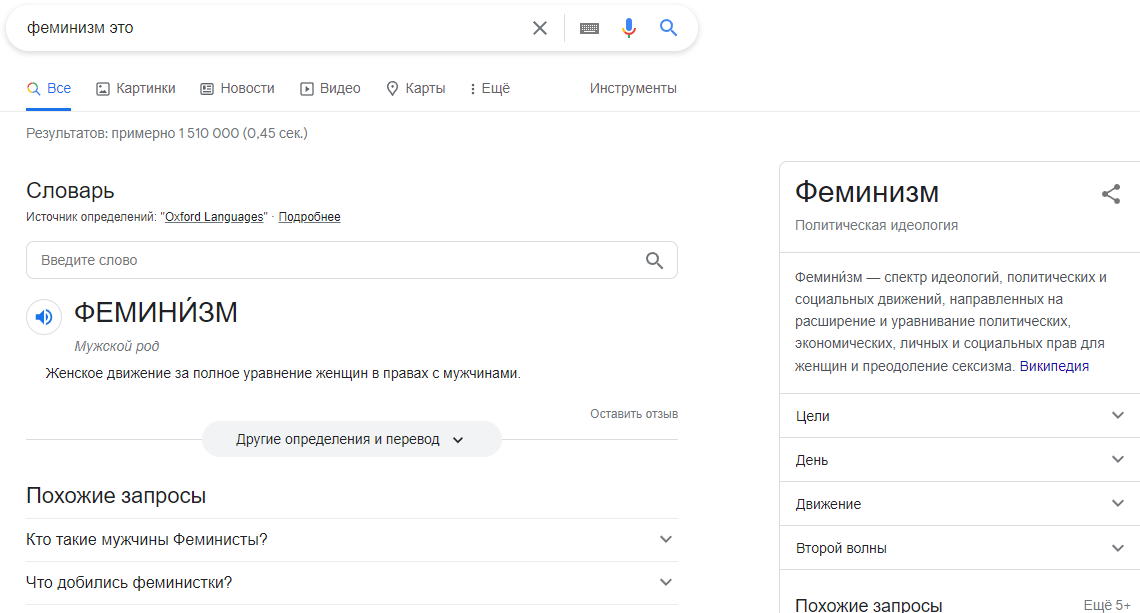Expand question Кто такие мужчины Феминисты?

pos(666,540)
